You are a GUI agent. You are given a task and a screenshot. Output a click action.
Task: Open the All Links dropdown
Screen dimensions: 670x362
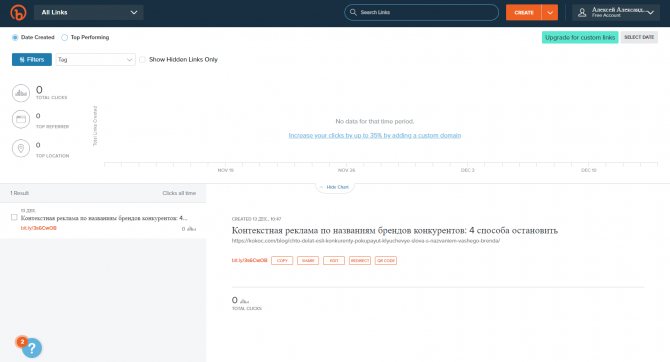click(x=88, y=12)
